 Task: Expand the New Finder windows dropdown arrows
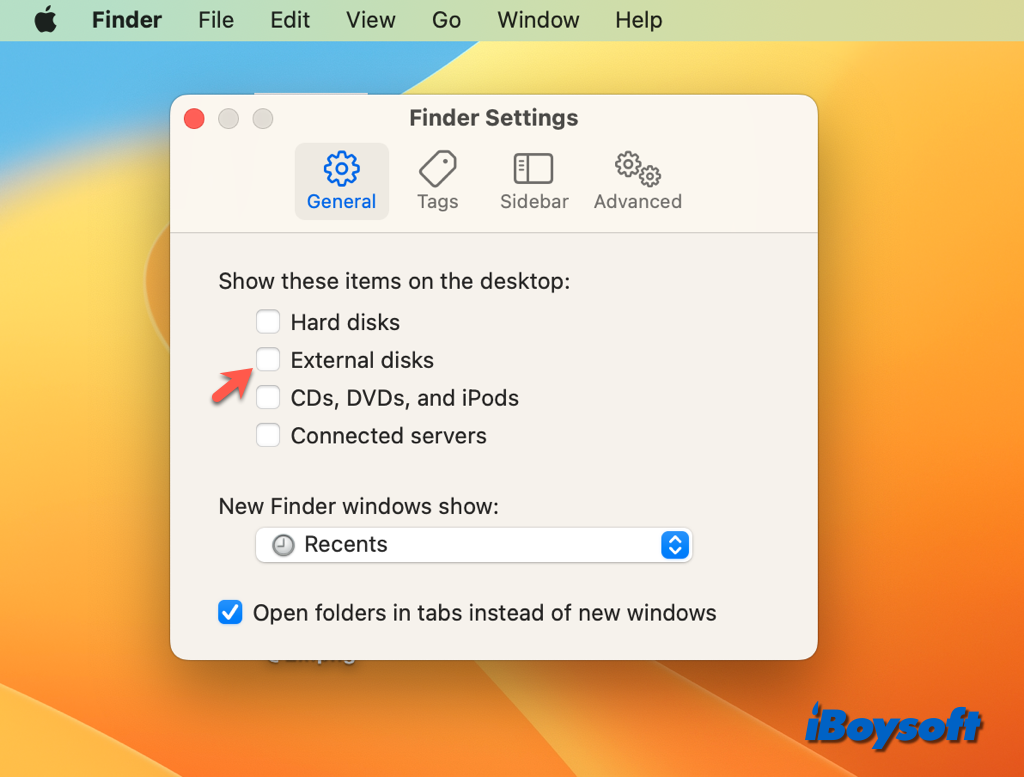(675, 545)
